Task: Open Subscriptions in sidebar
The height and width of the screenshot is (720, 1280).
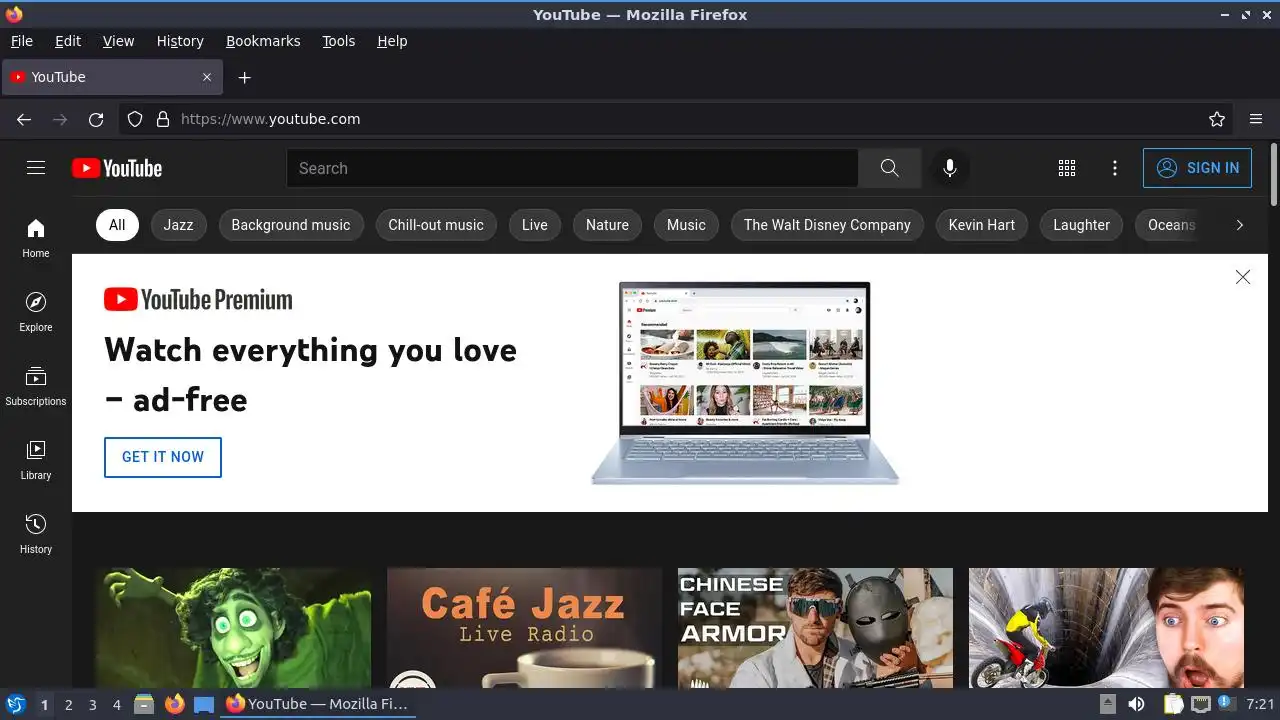Action: 36,386
